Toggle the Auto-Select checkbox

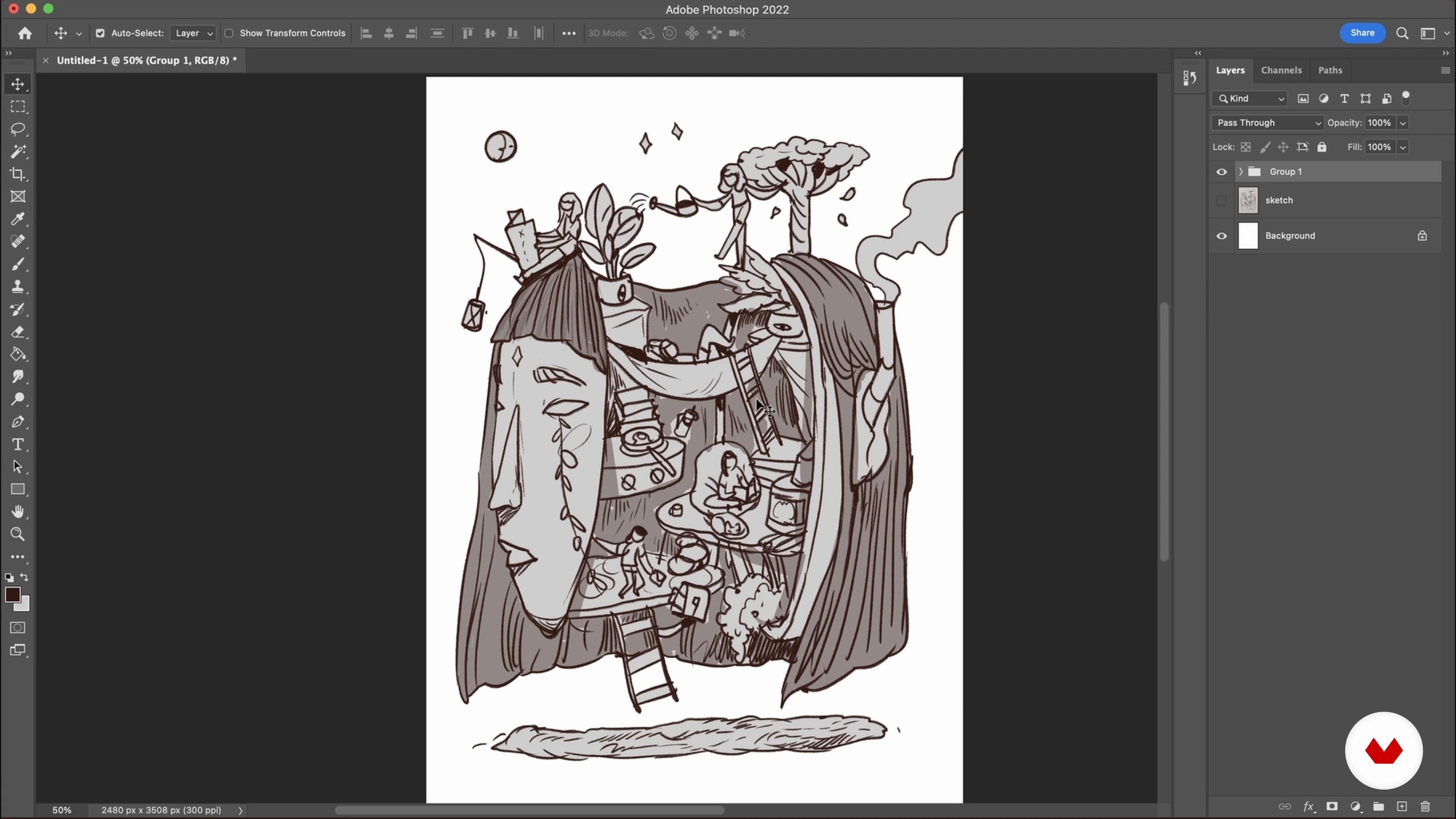click(100, 33)
